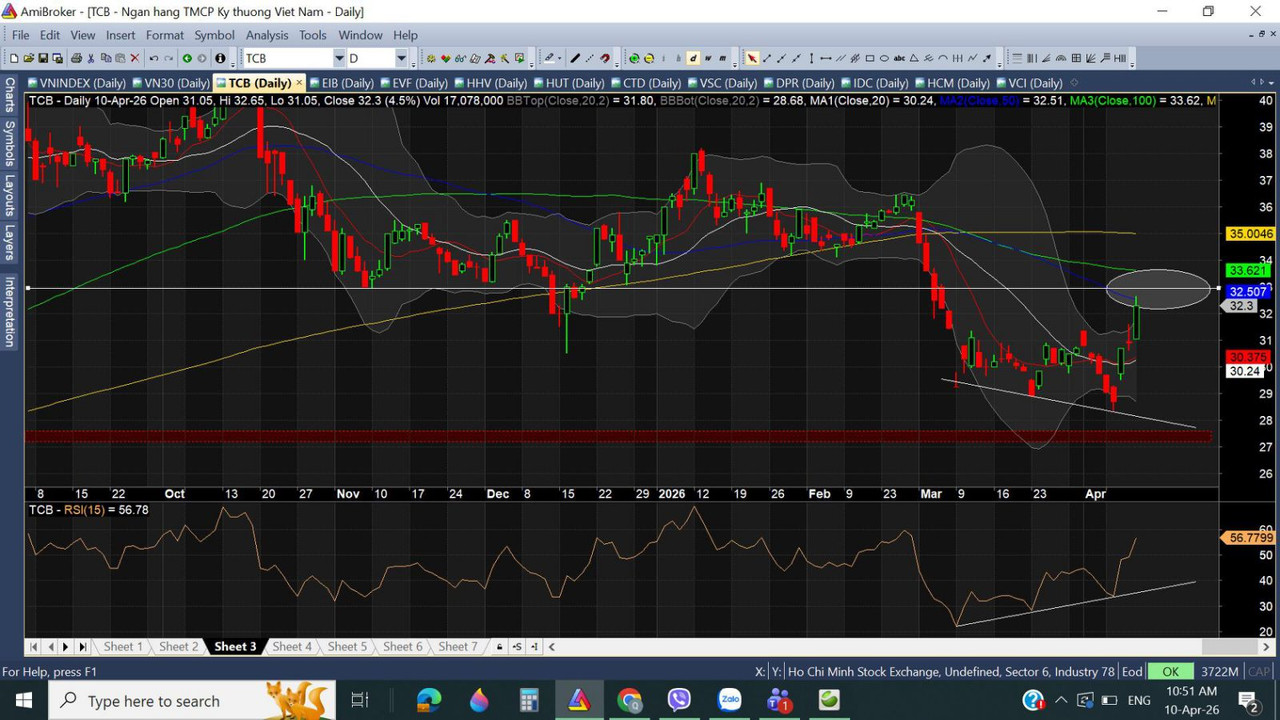Click the black Info circle icon
The height and width of the screenshot is (720, 1280).
(220, 58)
